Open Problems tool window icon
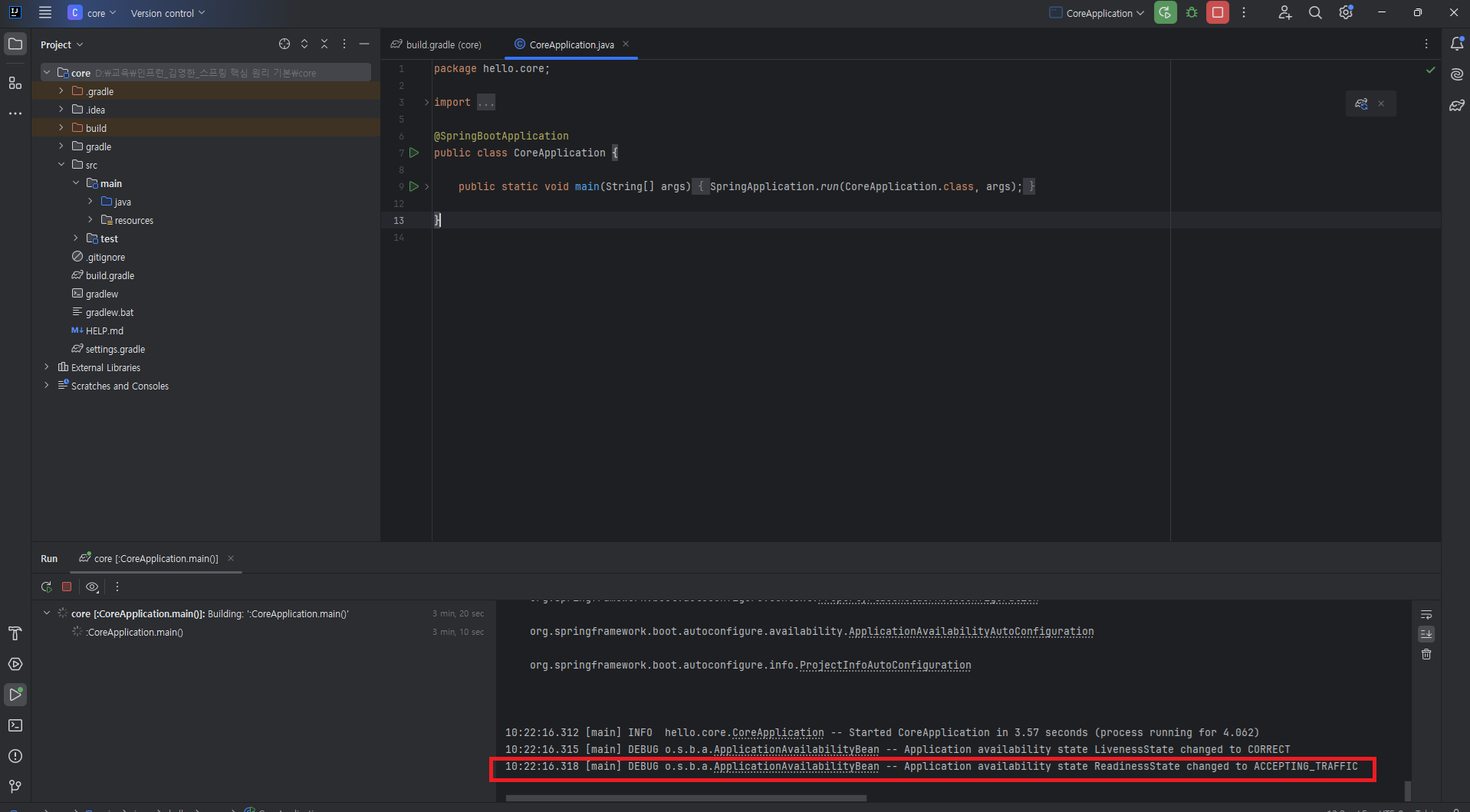1470x812 pixels. [x=15, y=756]
